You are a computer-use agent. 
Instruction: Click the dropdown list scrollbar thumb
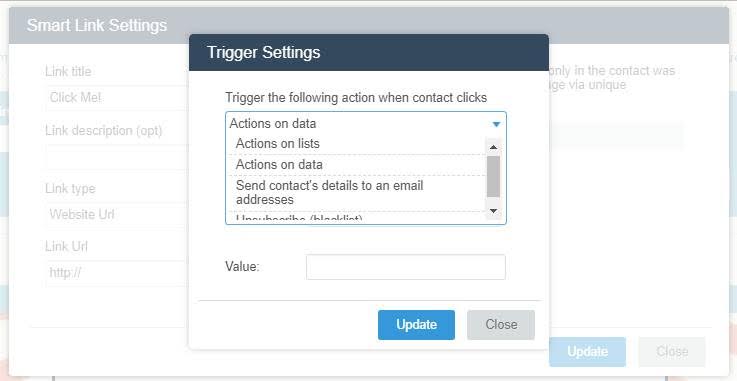(x=494, y=176)
